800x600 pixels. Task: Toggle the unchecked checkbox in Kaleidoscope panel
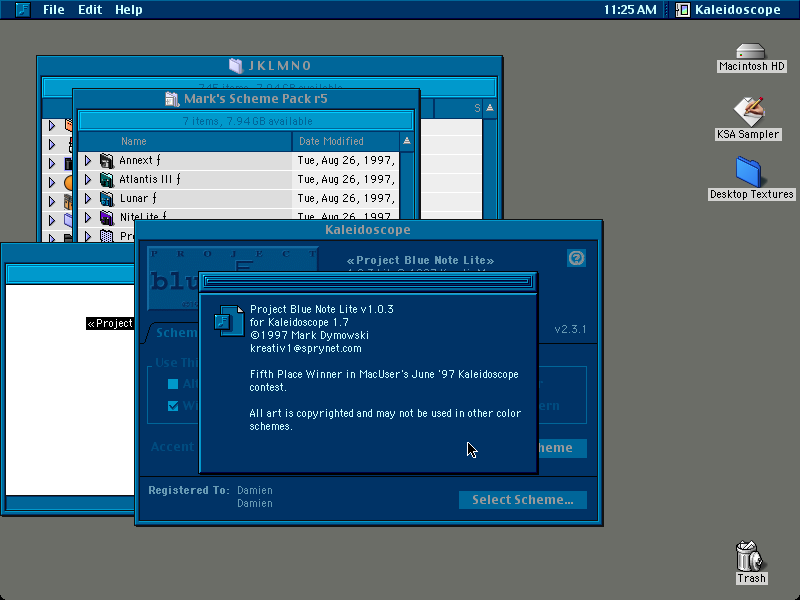click(x=173, y=384)
